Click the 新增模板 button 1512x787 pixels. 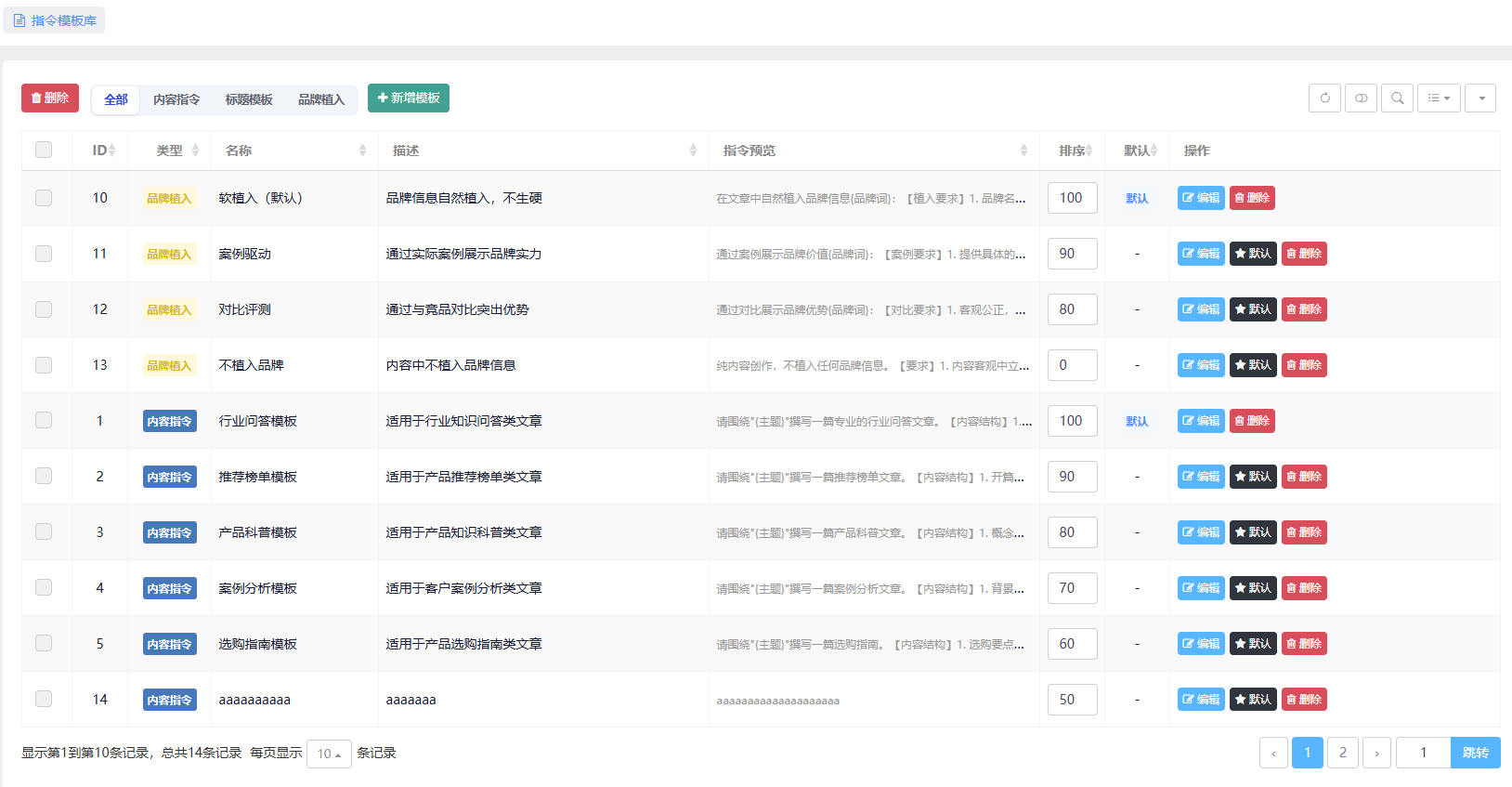[409, 98]
